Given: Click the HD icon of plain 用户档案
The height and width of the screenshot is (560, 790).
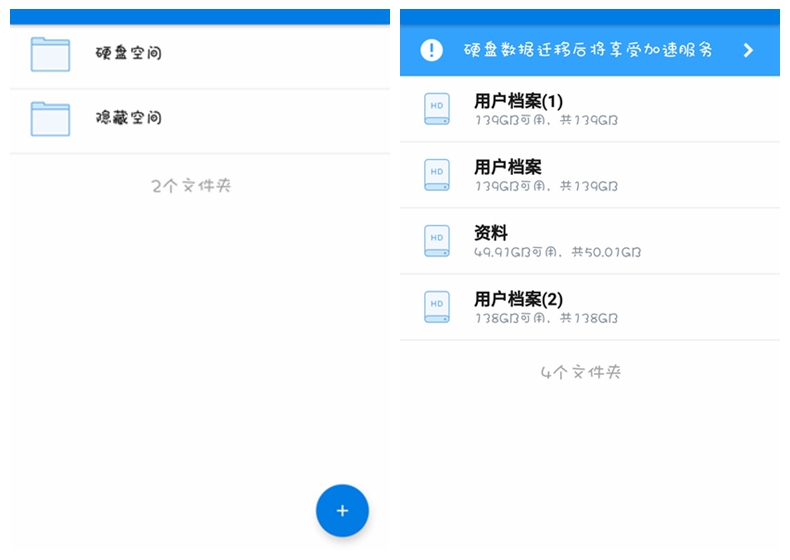Looking at the screenshot, I should click(437, 174).
